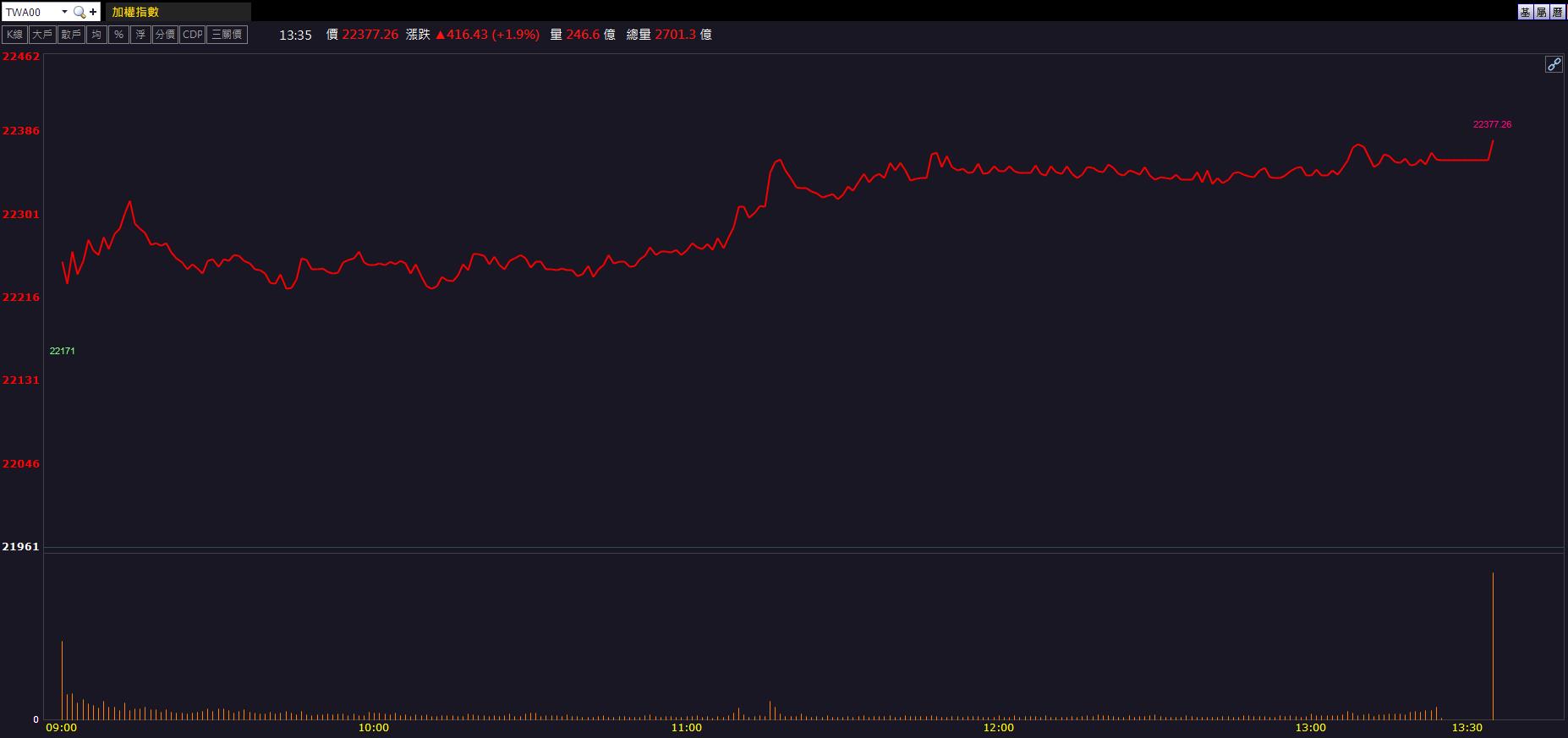Expand the TWA00 symbol dropdown arrow
The height and width of the screenshot is (738, 1568).
point(64,12)
